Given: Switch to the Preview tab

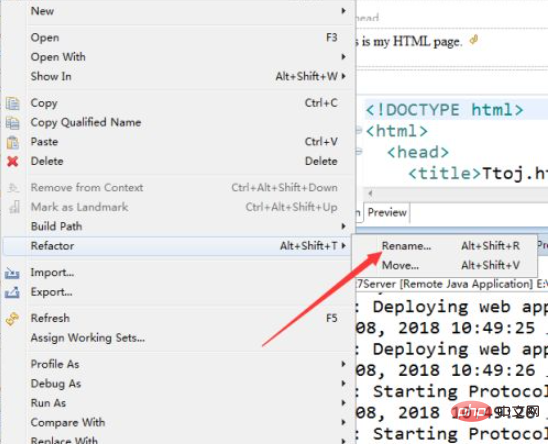Looking at the screenshot, I should pyautogui.click(x=387, y=213).
